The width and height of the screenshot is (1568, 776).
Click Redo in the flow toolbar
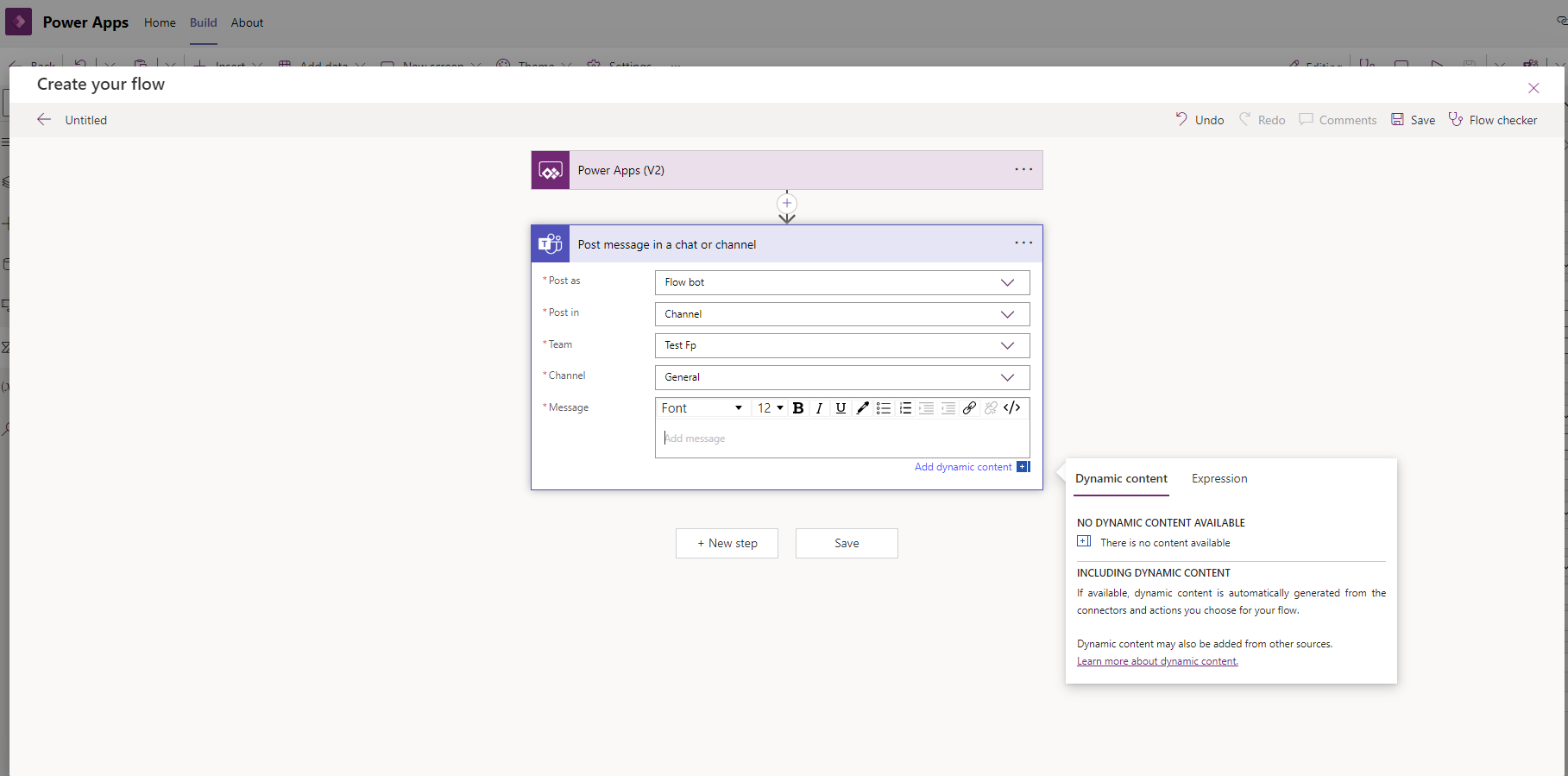point(1263,120)
